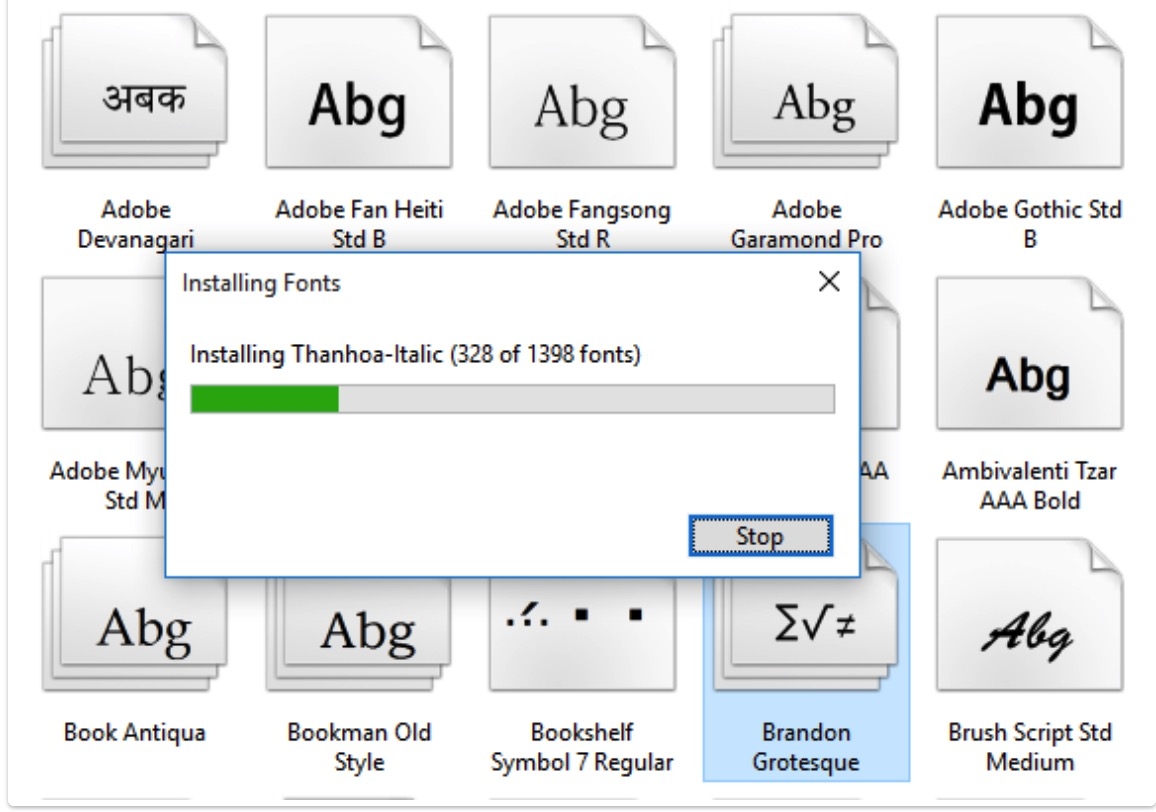The width and height of the screenshot is (1156, 812).
Task: Click the 'Adobe Garamond Pro' label
Action: pyautogui.click(x=806, y=224)
